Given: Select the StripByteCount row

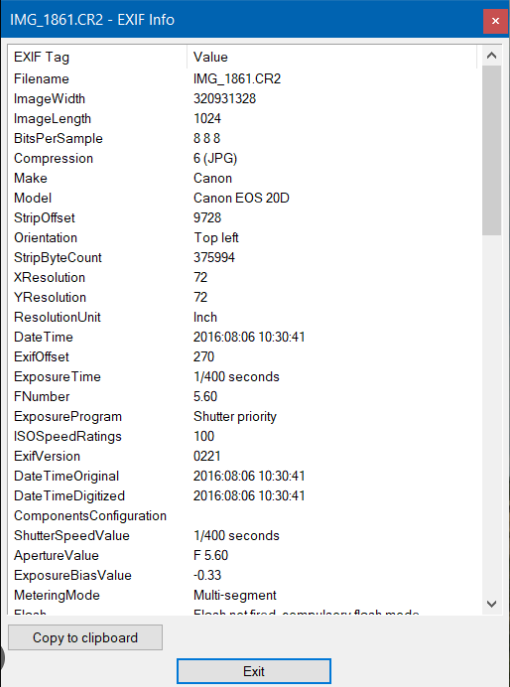Looking at the screenshot, I should pyautogui.click(x=243, y=258).
